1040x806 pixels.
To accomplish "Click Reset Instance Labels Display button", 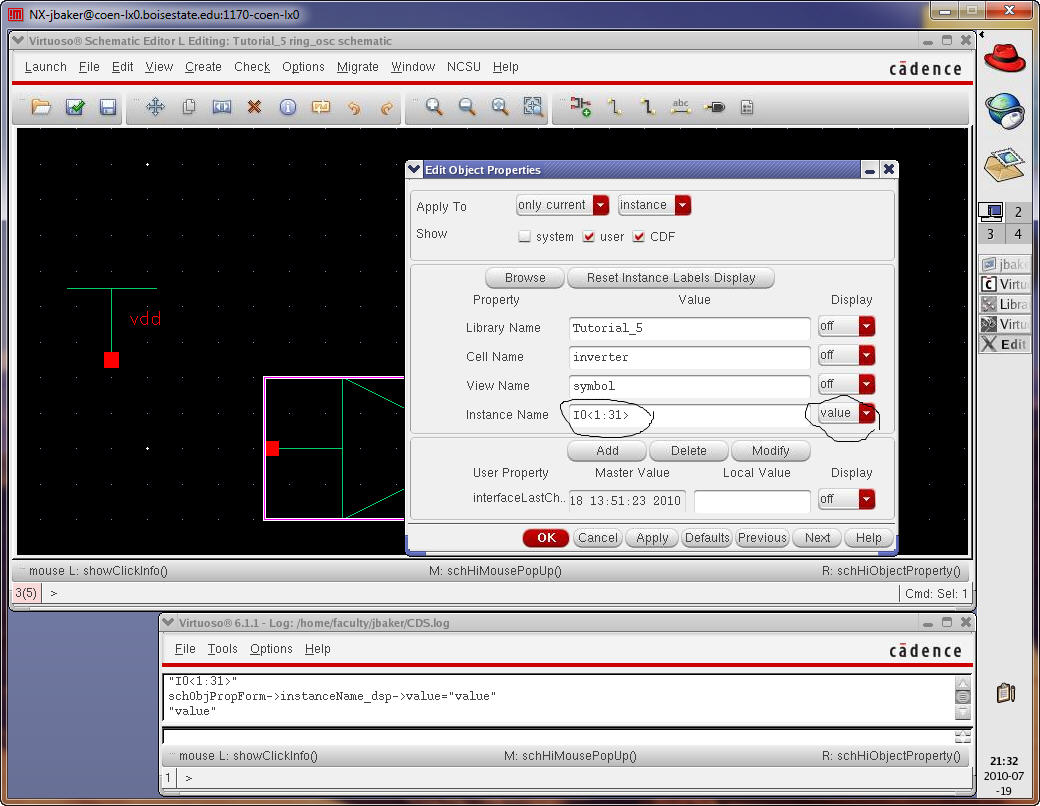I will [x=670, y=278].
